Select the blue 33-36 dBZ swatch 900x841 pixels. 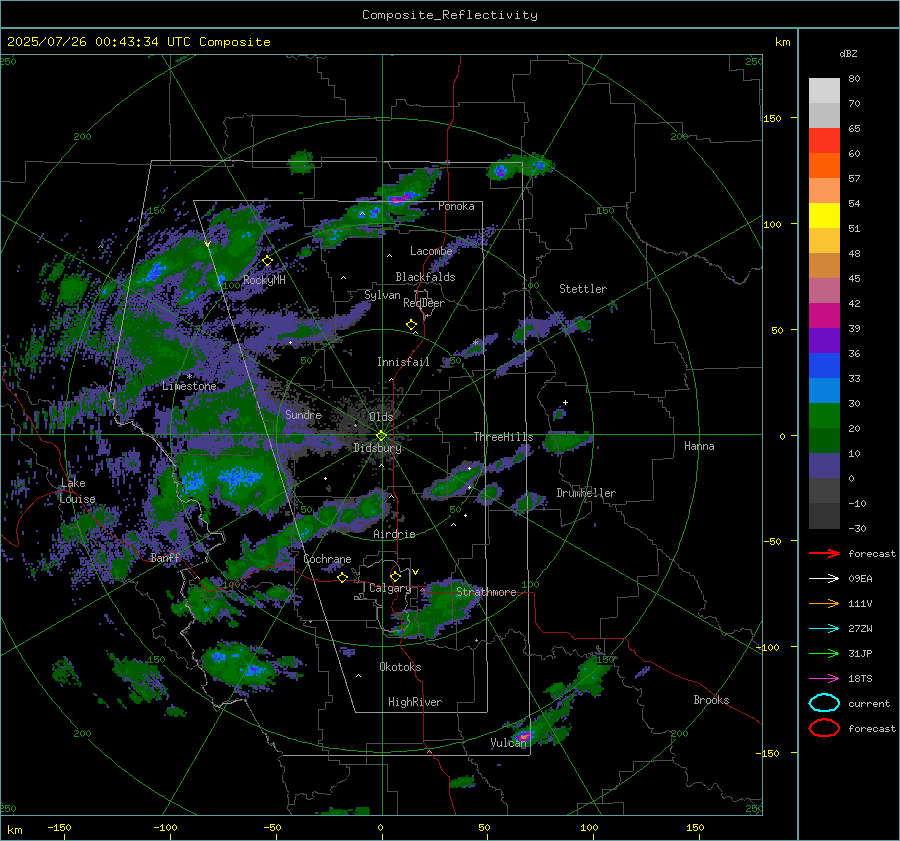pyautogui.click(x=824, y=366)
